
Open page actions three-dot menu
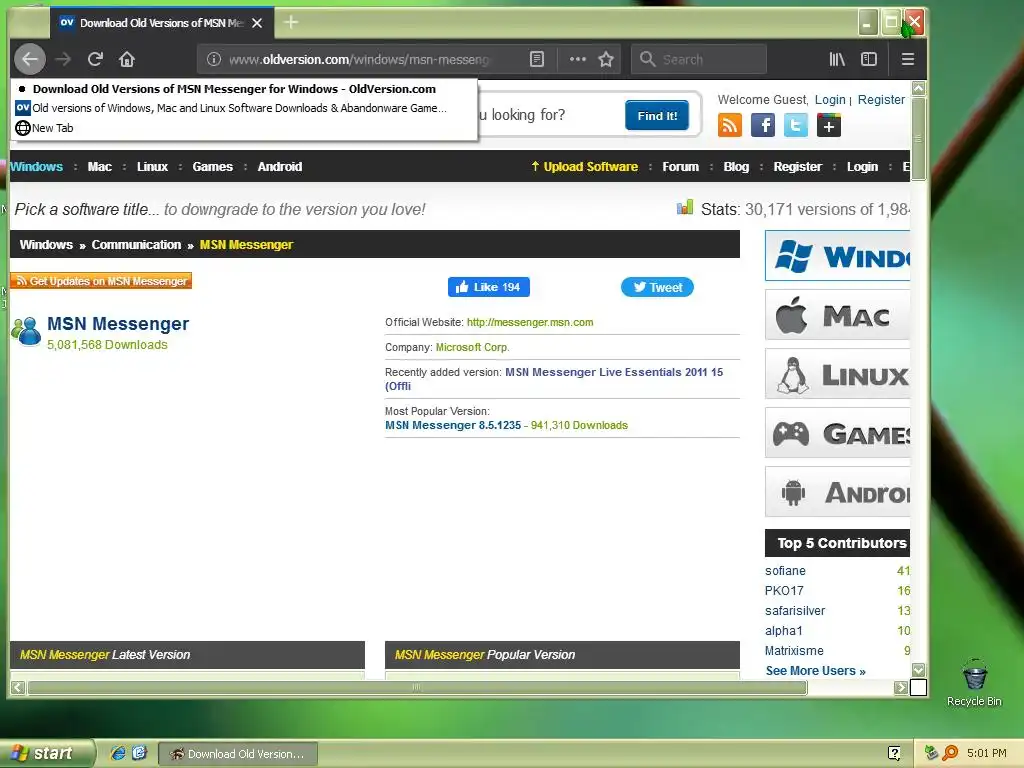(x=578, y=59)
